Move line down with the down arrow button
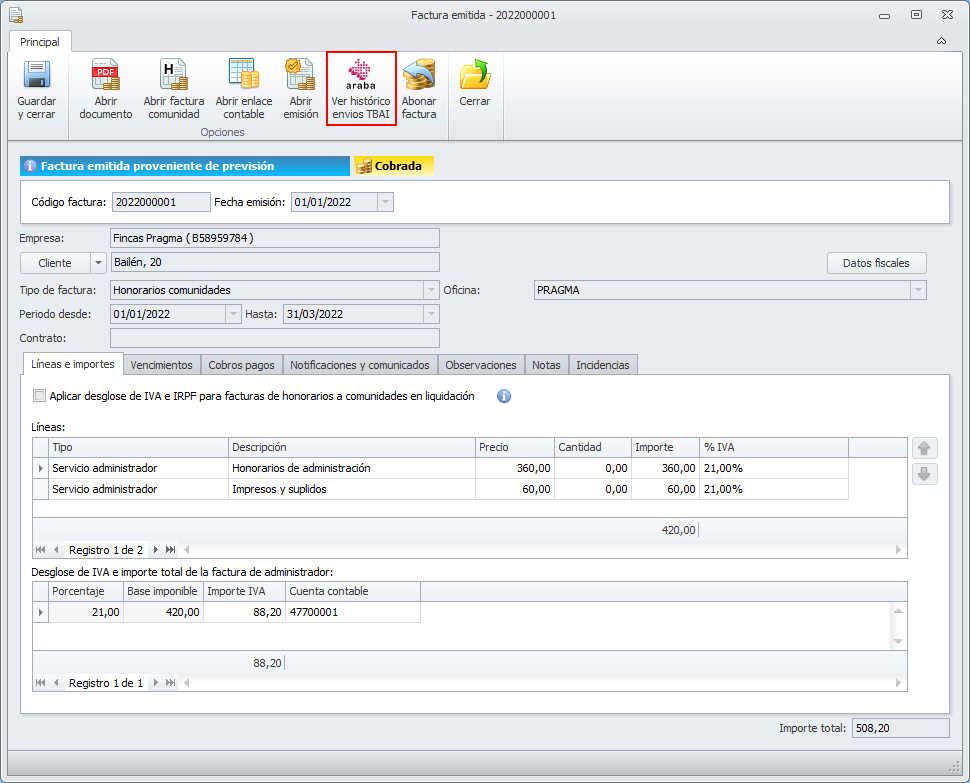 click(x=925, y=474)
